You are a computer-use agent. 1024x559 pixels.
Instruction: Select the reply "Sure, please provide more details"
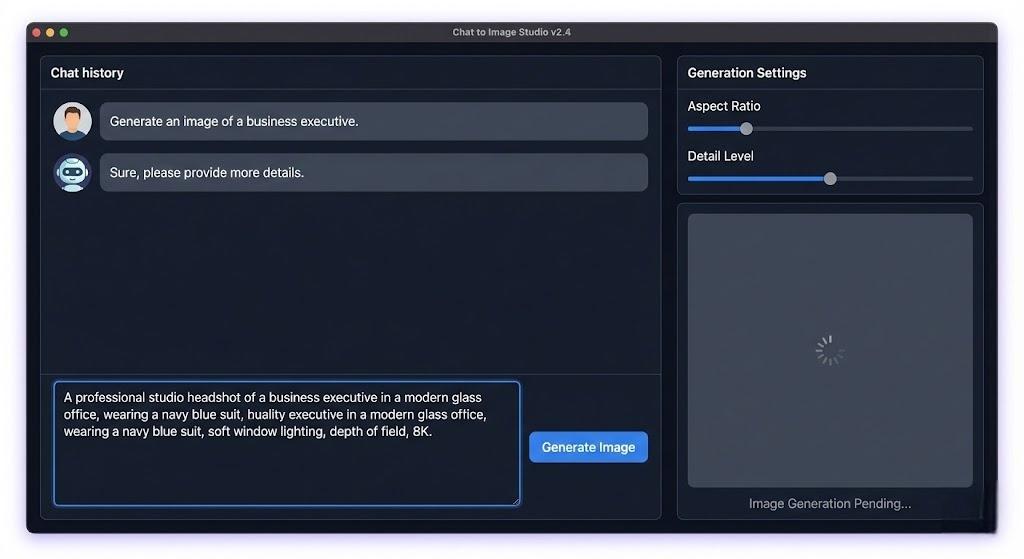[207, 172]
